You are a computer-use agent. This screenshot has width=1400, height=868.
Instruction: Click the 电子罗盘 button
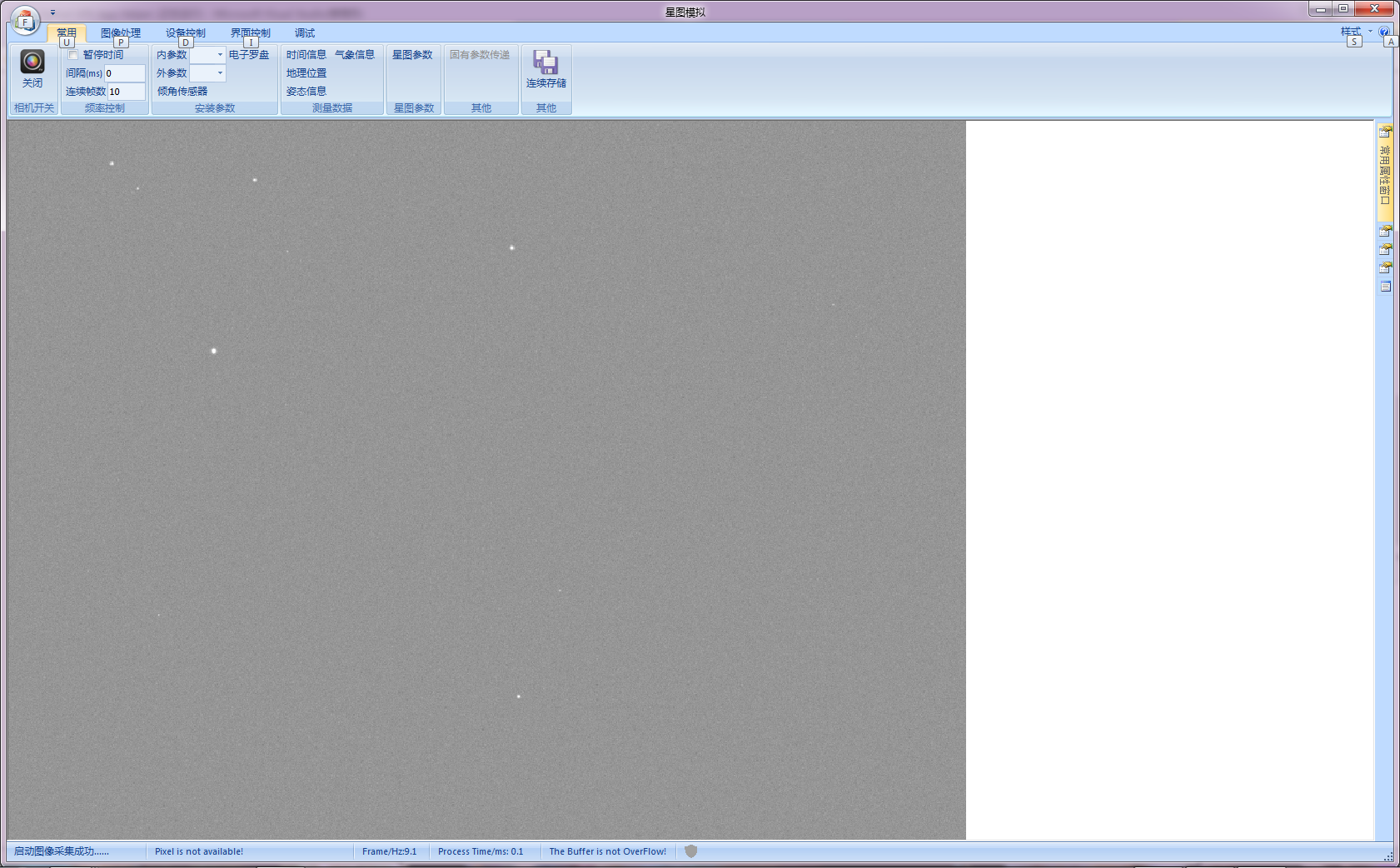(249, 55)
